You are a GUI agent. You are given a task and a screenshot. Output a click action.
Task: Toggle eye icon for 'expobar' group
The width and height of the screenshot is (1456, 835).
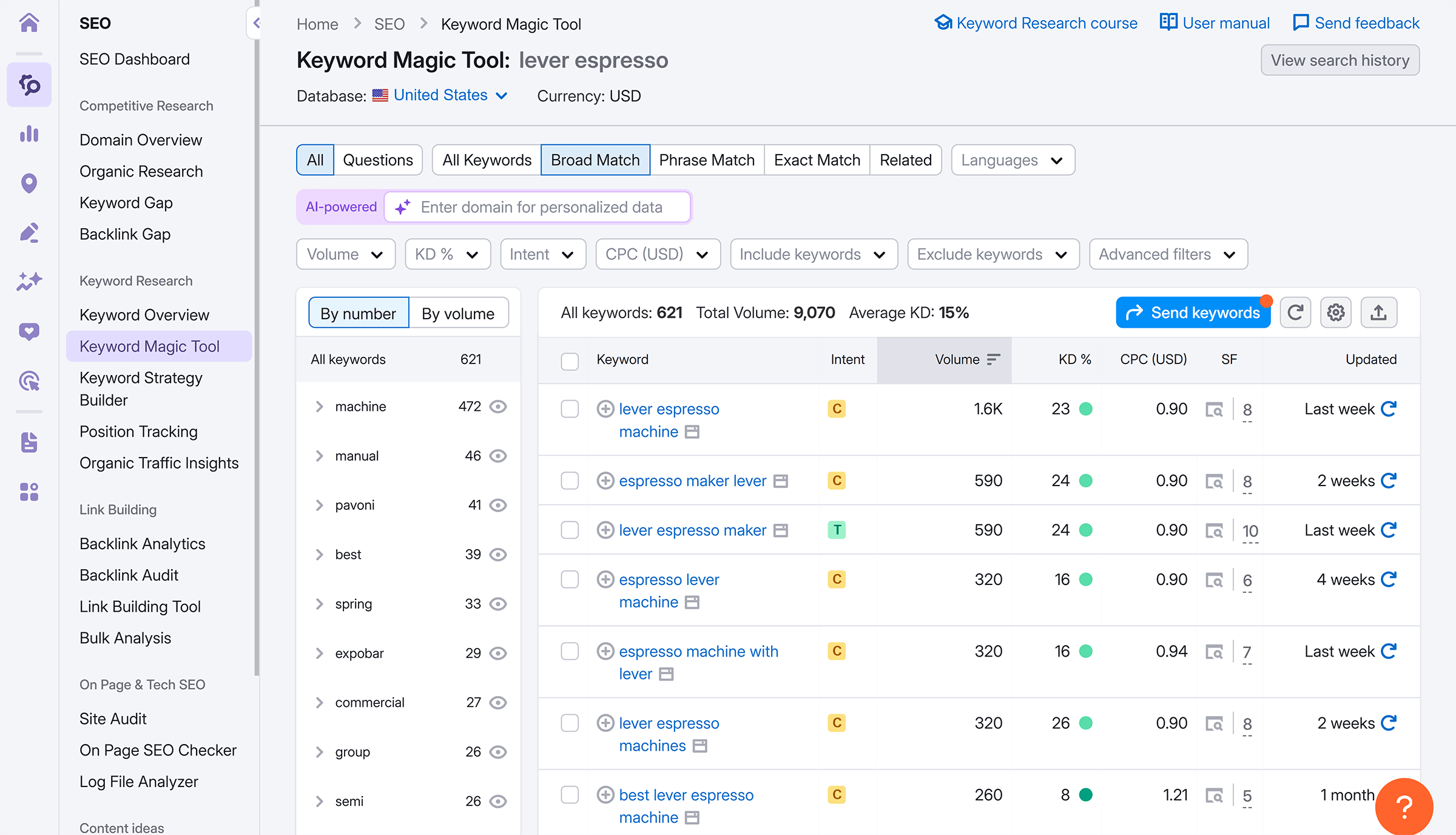[498, 654]
